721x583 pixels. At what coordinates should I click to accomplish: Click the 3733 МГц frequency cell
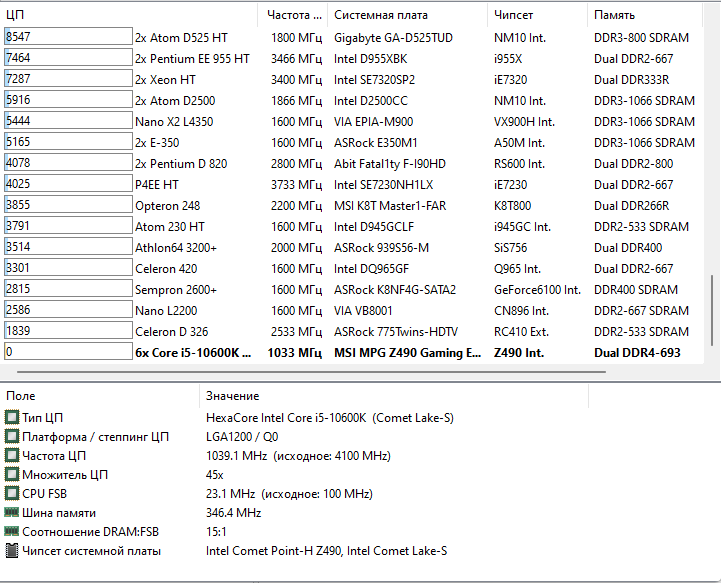[296, 185]
